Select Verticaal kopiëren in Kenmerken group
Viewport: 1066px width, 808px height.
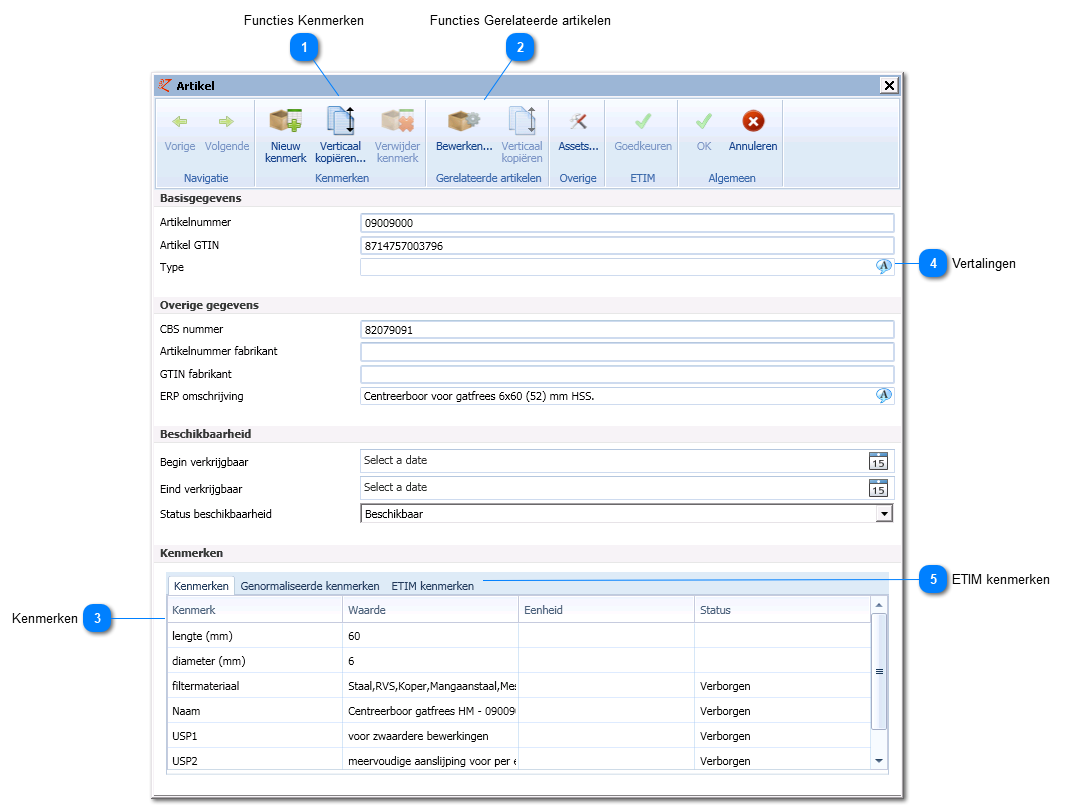(340, 135)
